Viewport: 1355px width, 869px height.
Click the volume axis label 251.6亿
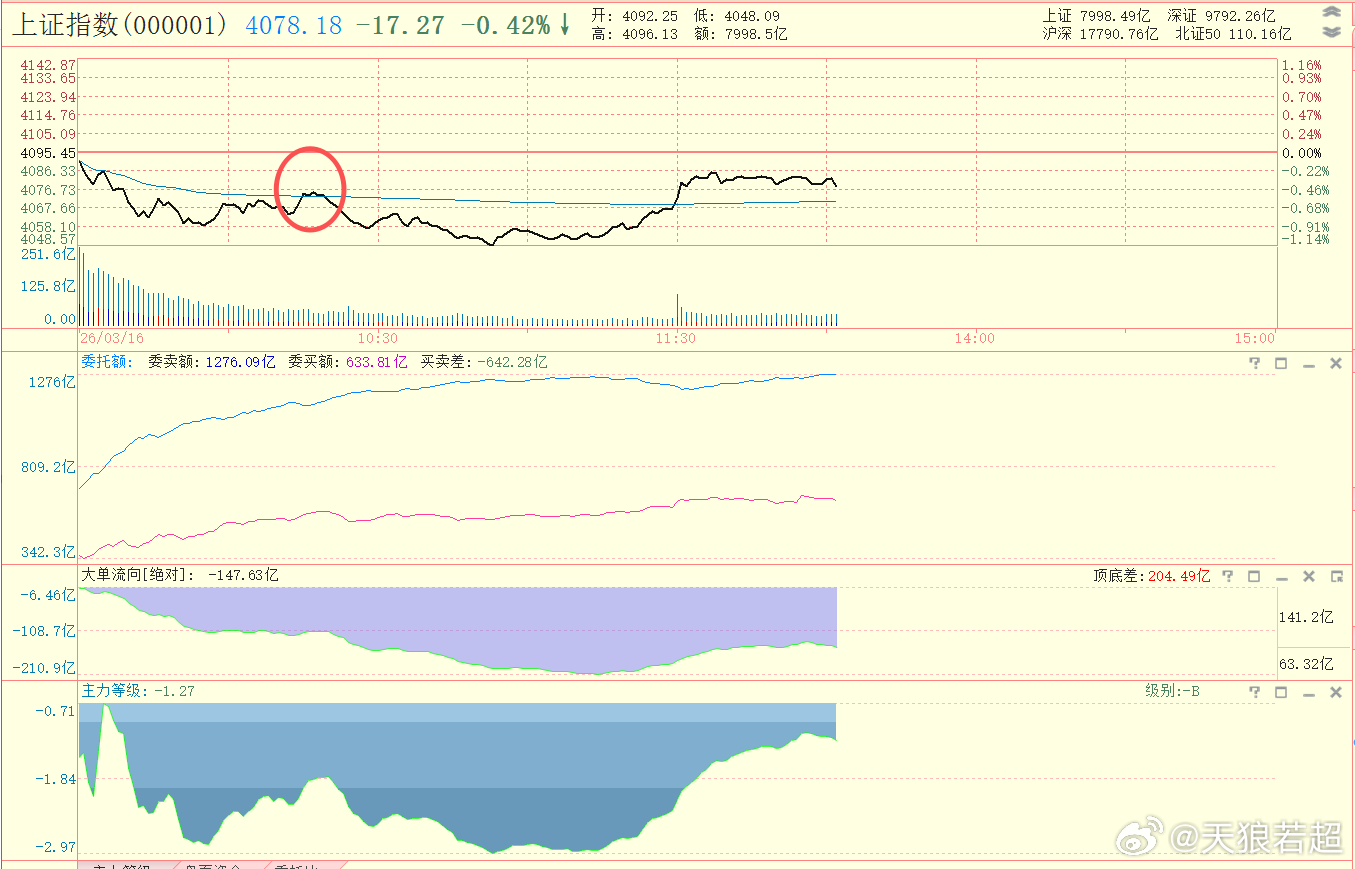(48, 254)
